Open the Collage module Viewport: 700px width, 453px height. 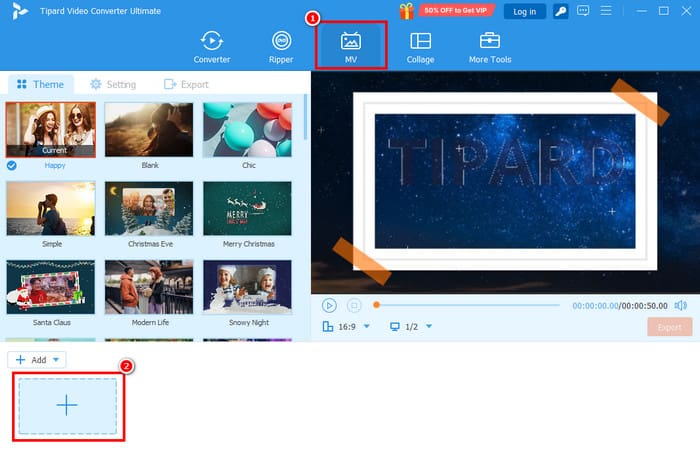click(x=420, y=47)
